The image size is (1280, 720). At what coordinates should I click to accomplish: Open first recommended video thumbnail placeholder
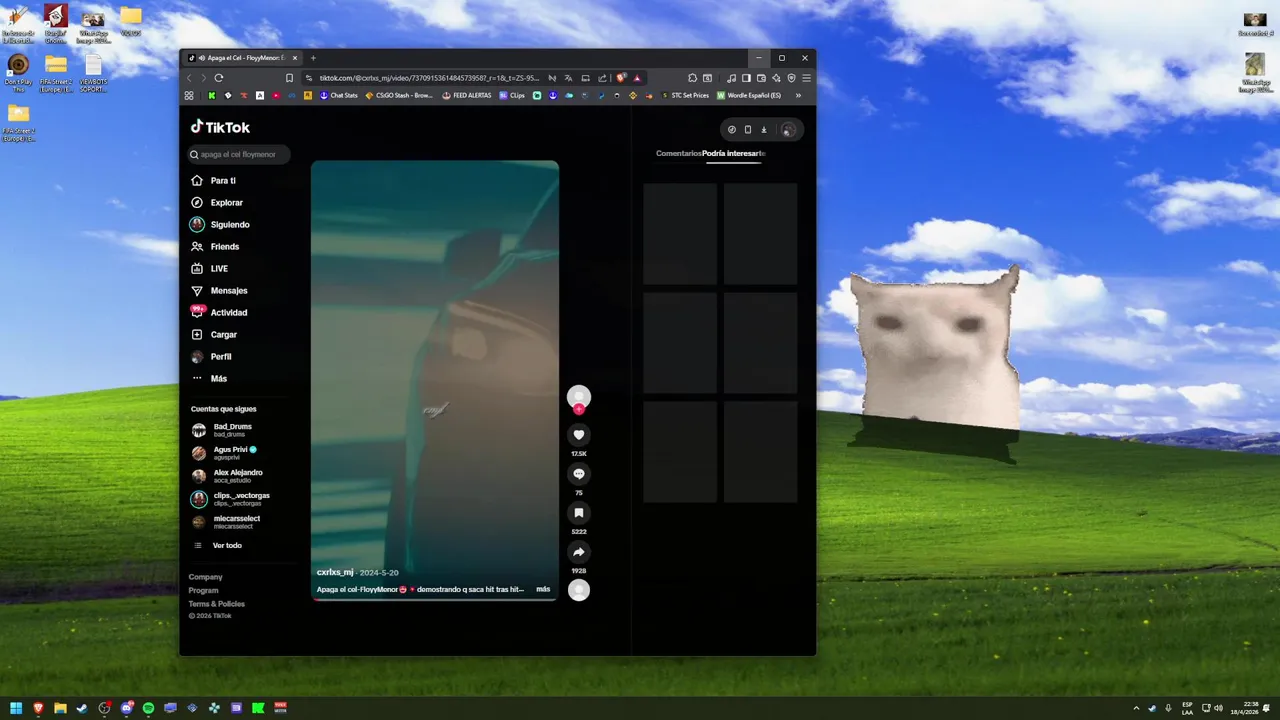pyautogui.click(x=680, y=234)
